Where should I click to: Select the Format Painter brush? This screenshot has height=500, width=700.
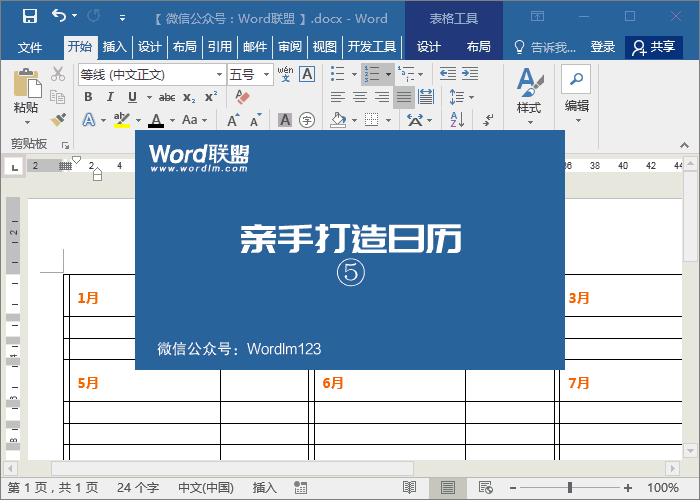click(x=58, y=120)
